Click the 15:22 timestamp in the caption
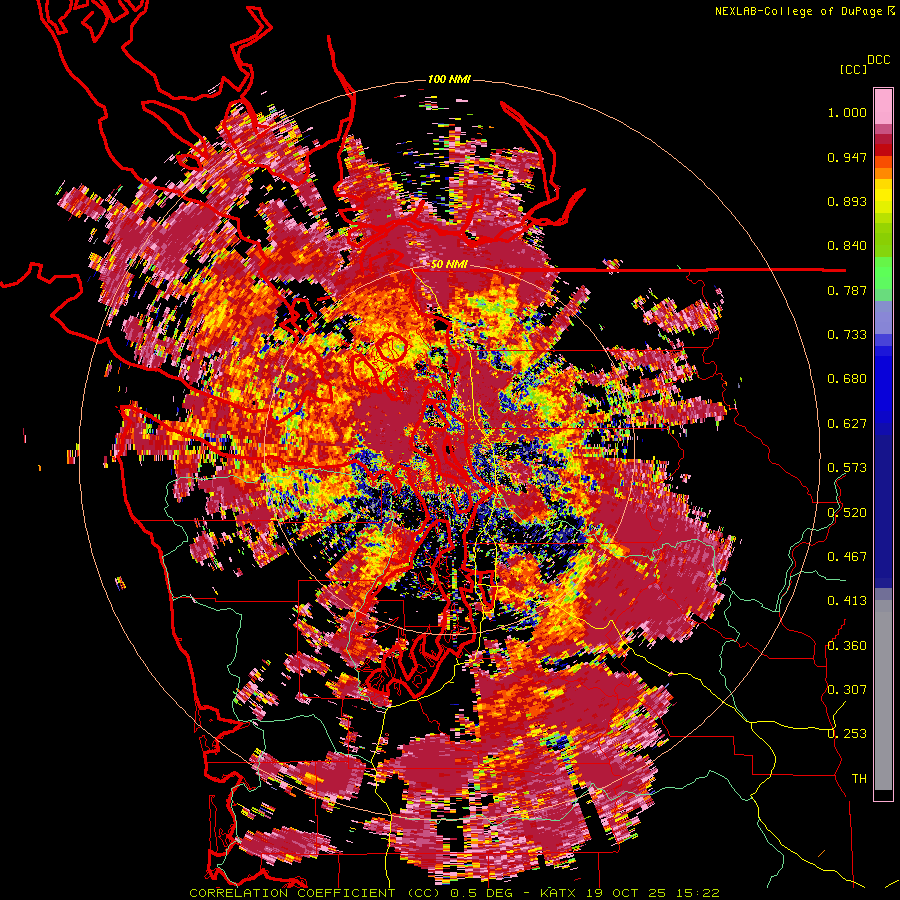900x900 pixels. point(697,893)
